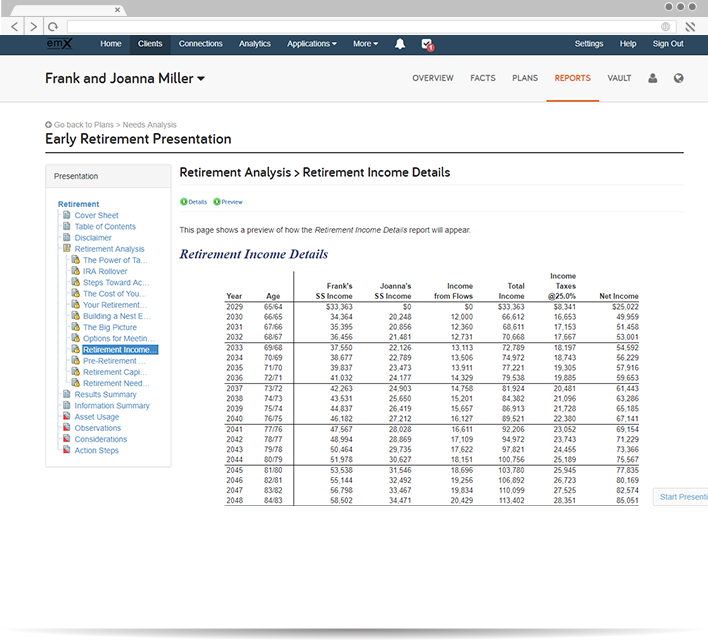Switch to the Reports tab
Image resolution: width=708 pixels, height=640 pixels.
(573, 78)
